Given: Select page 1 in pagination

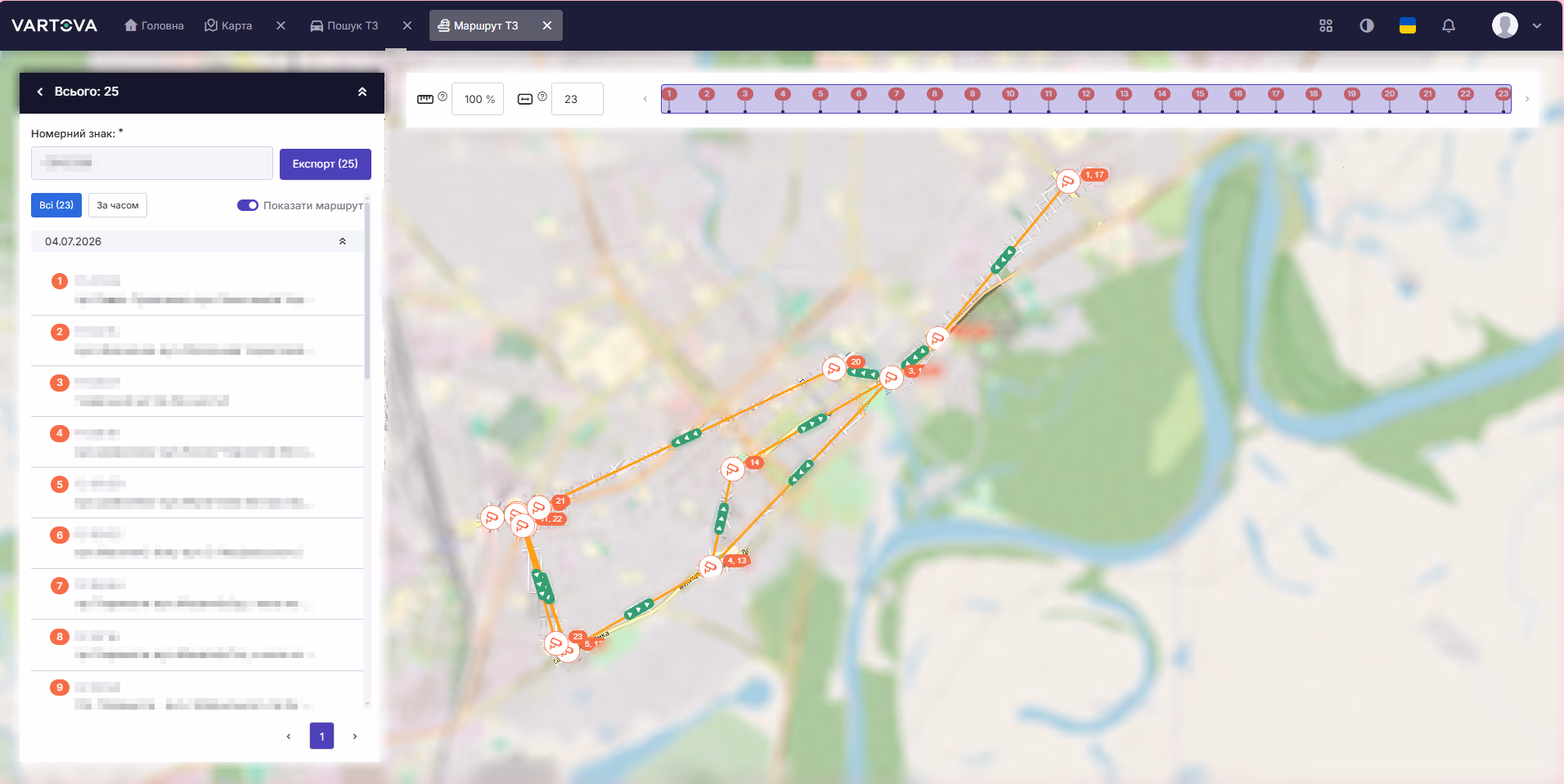Looking at the screenshot, I should pos(322,737).
